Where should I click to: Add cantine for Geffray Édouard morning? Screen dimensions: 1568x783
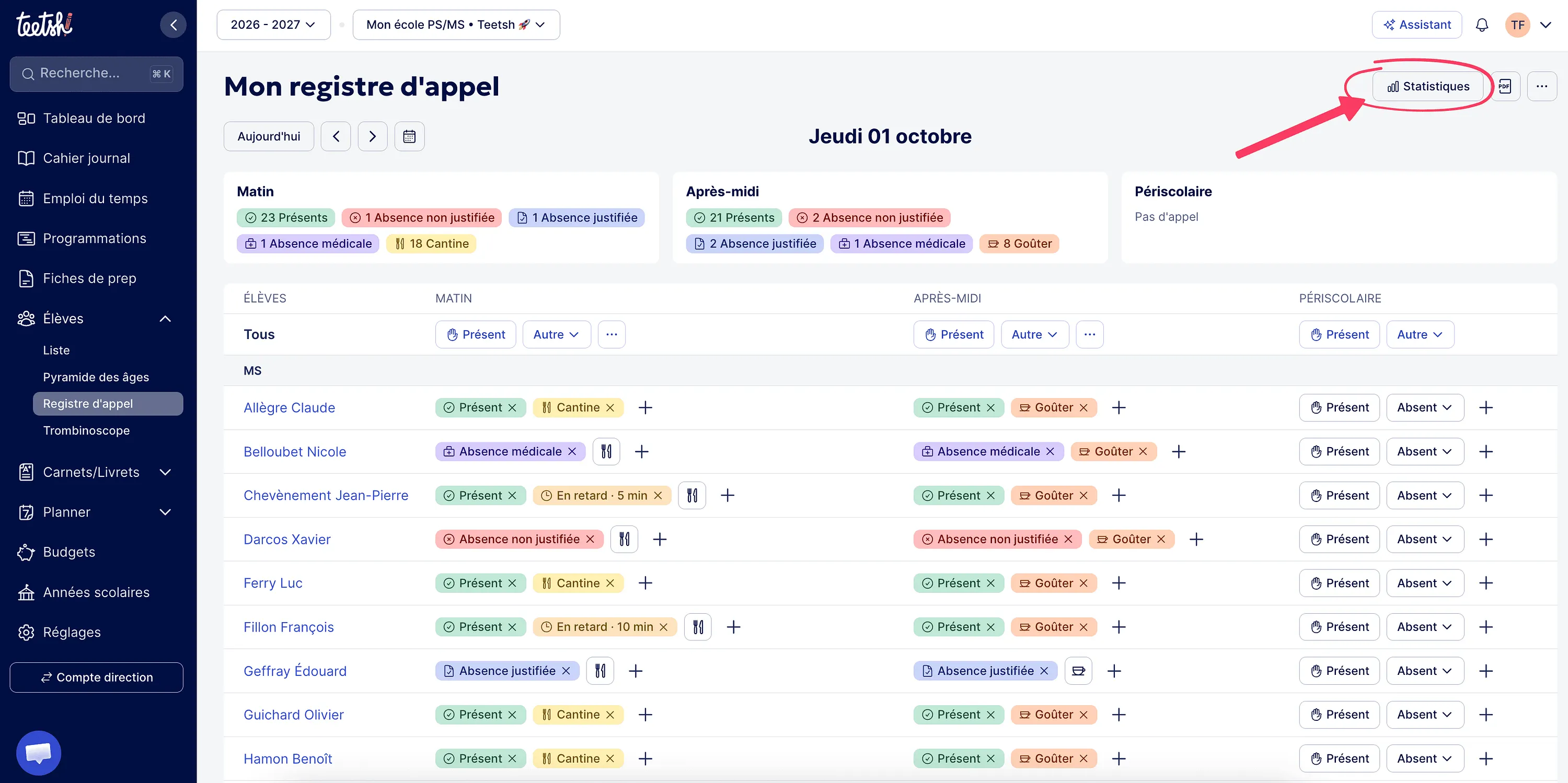tap(600, 671)
